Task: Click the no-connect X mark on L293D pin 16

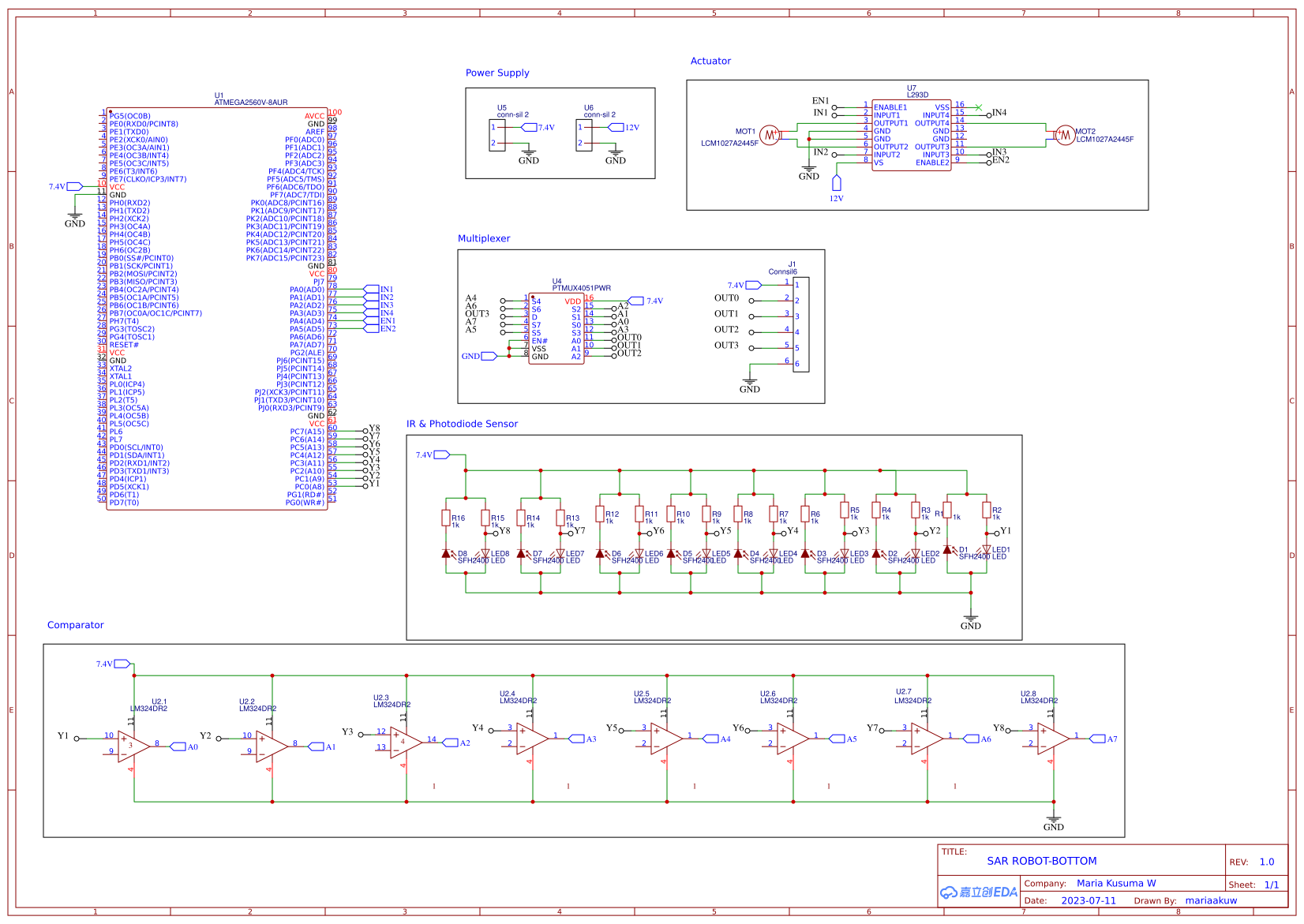Action: [979, 107]
